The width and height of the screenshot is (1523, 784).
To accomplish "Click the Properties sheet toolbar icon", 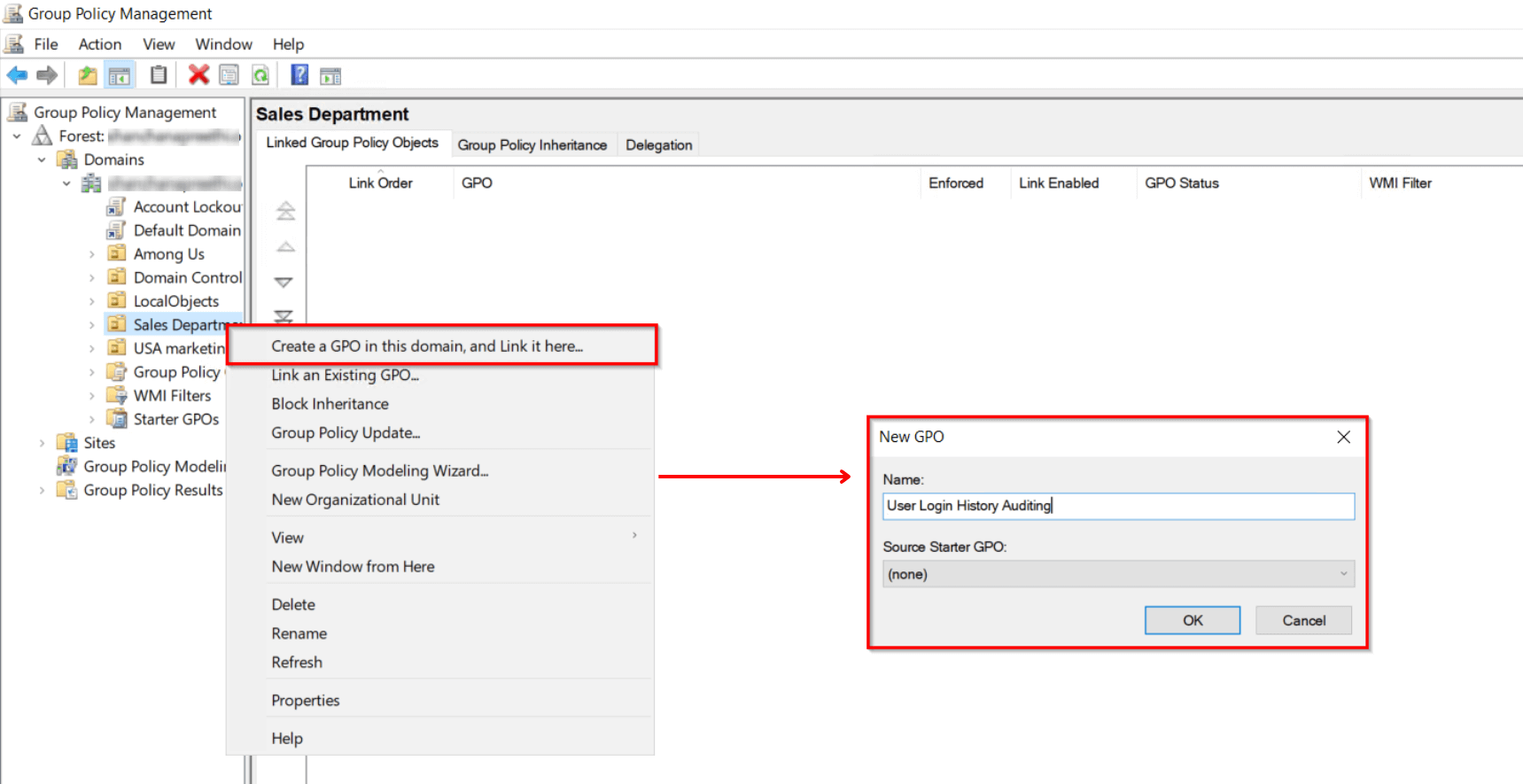I will tap(229, 75).
